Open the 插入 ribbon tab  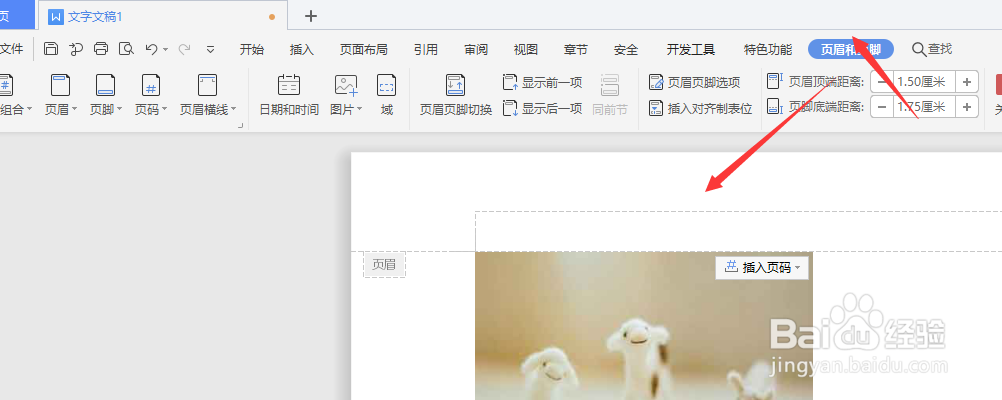pyautogui.click(x=302, y=49)
